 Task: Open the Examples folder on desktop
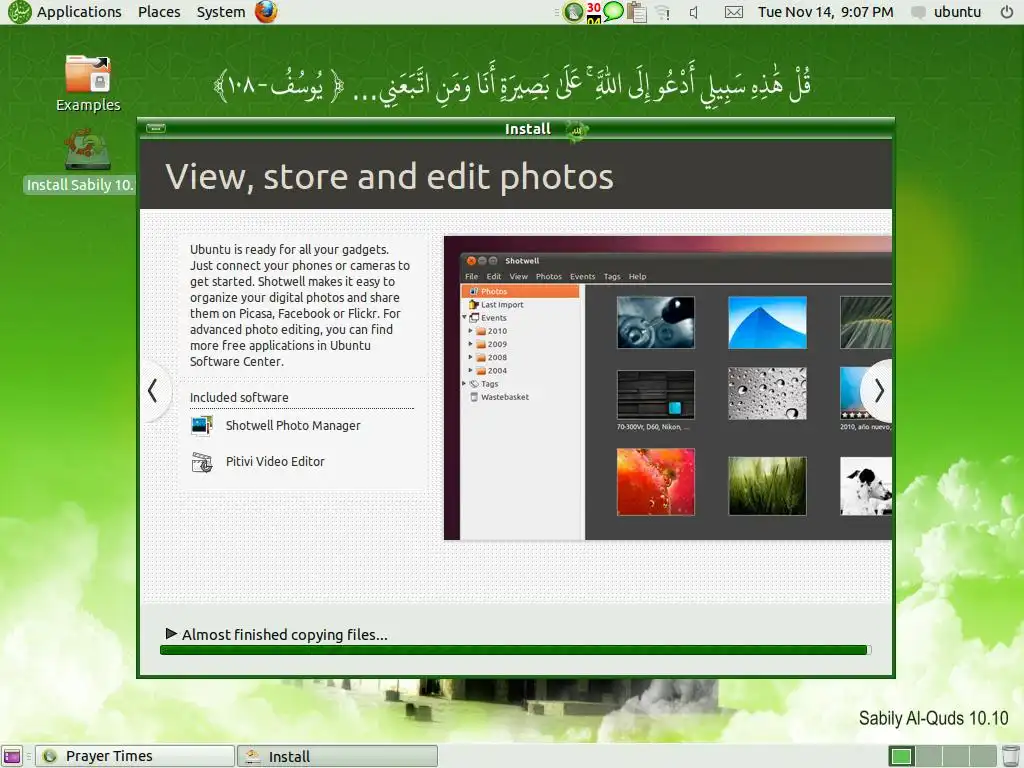click(x=88, y=83)
